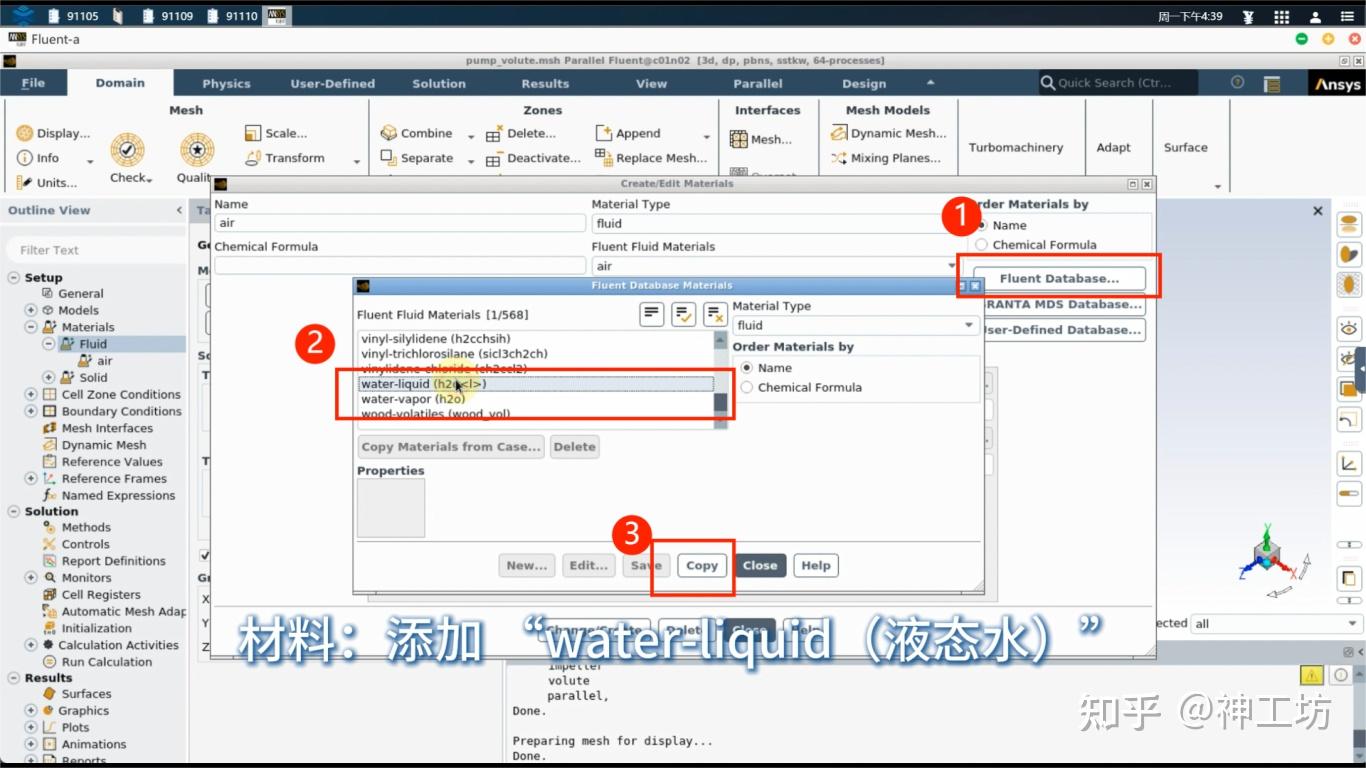Image resolution: width=1366 pixels, height=768 pixels.
Task: Select Chemical Formula ordering in Create/Edit Materials
Action: click(x=981, y=245)
